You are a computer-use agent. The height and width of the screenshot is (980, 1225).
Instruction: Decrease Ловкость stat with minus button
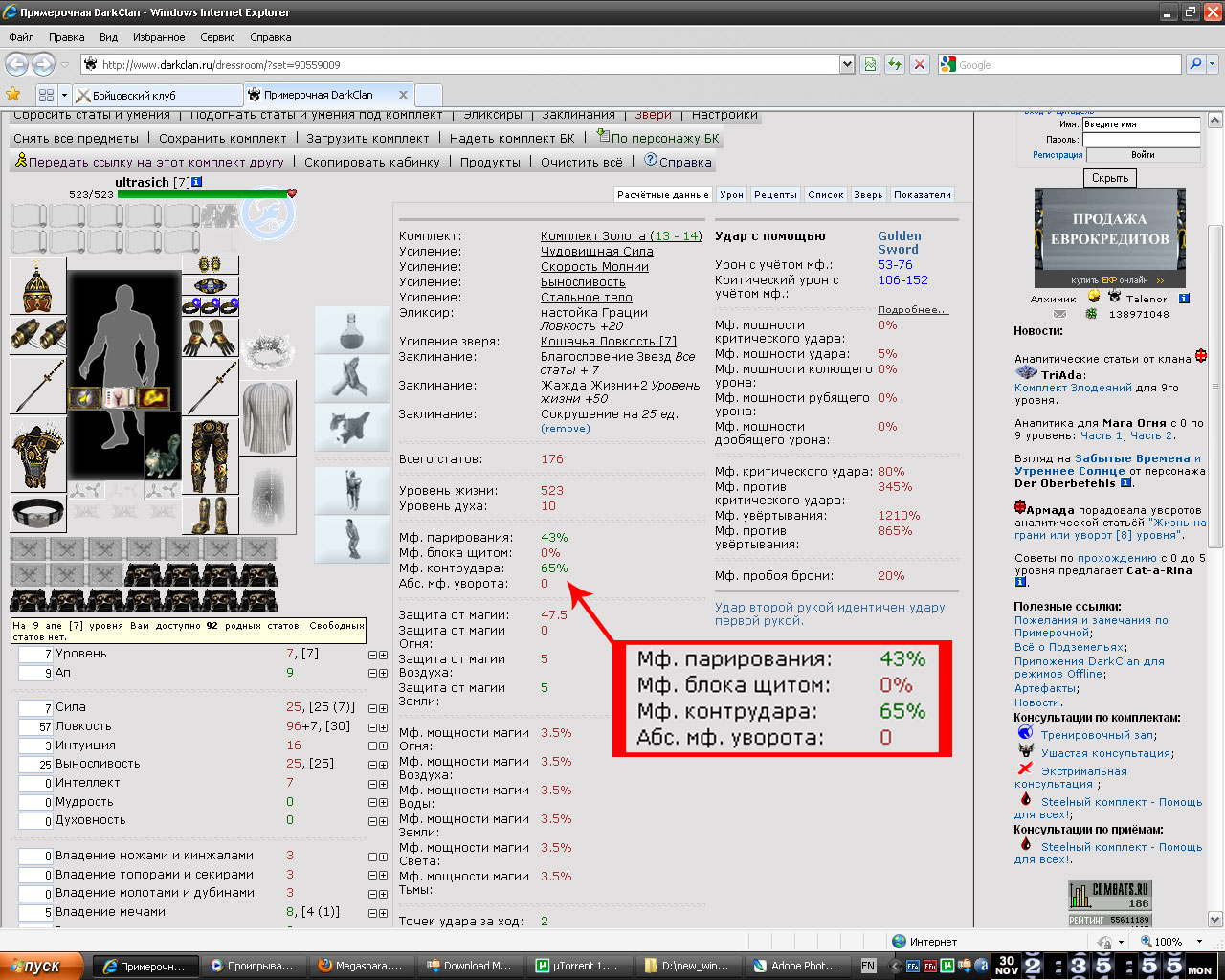(x=373, y=727)
